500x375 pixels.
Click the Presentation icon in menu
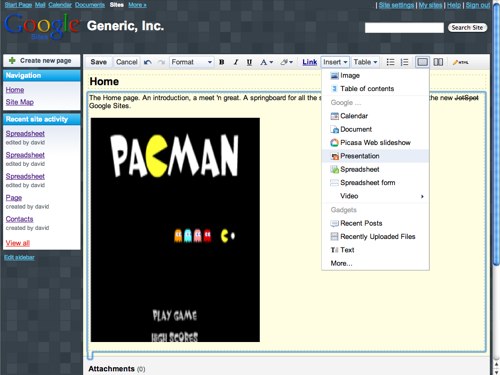point(334,156)
